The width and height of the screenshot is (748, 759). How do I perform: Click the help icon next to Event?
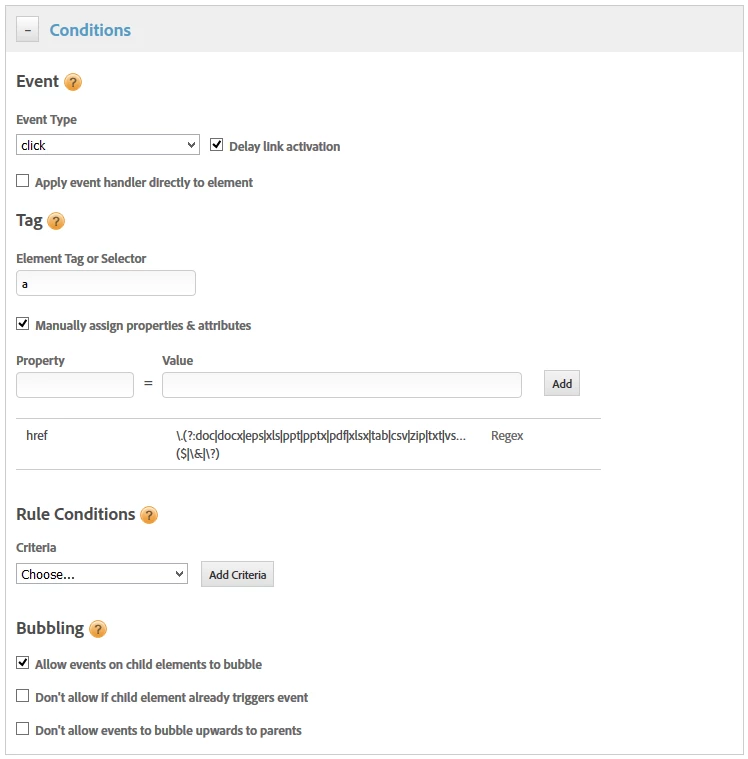[x=73, y=82]
